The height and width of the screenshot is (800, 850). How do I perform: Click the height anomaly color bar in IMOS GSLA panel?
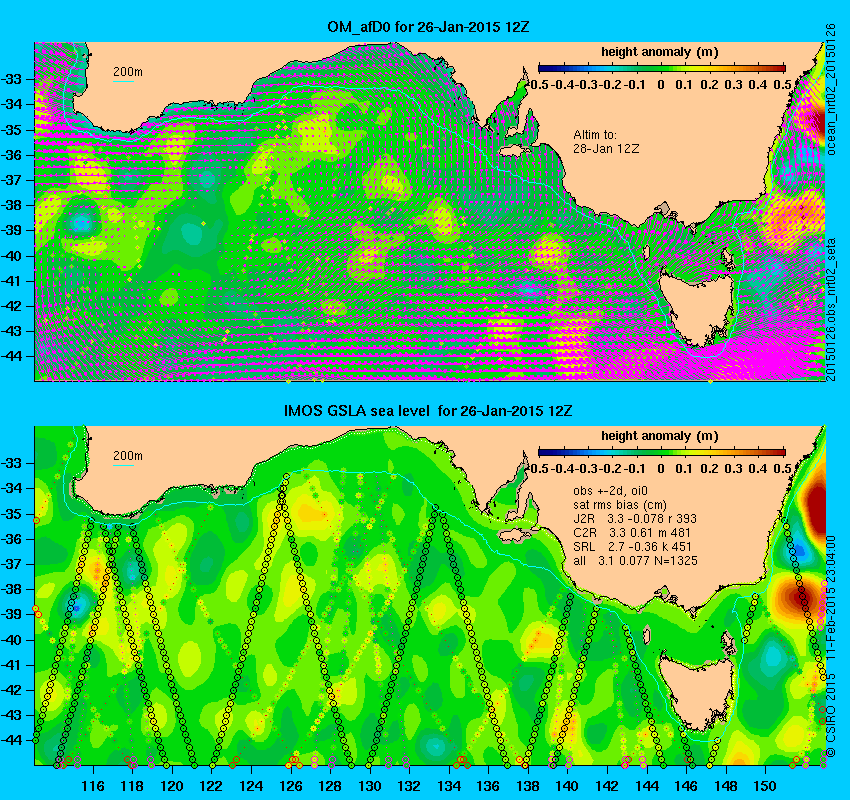(x=661, y=452)
